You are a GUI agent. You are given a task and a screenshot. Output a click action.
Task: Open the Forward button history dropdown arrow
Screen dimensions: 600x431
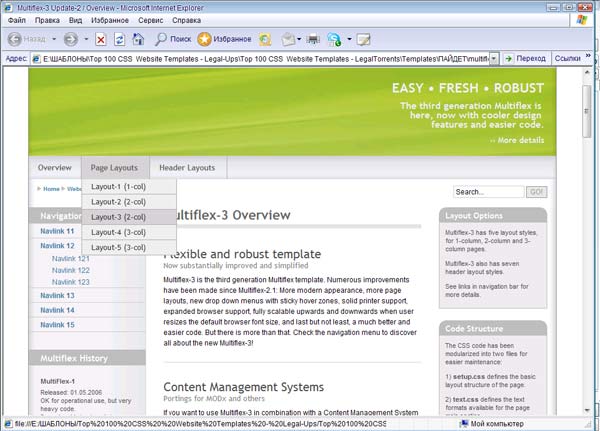click(86, 39)
